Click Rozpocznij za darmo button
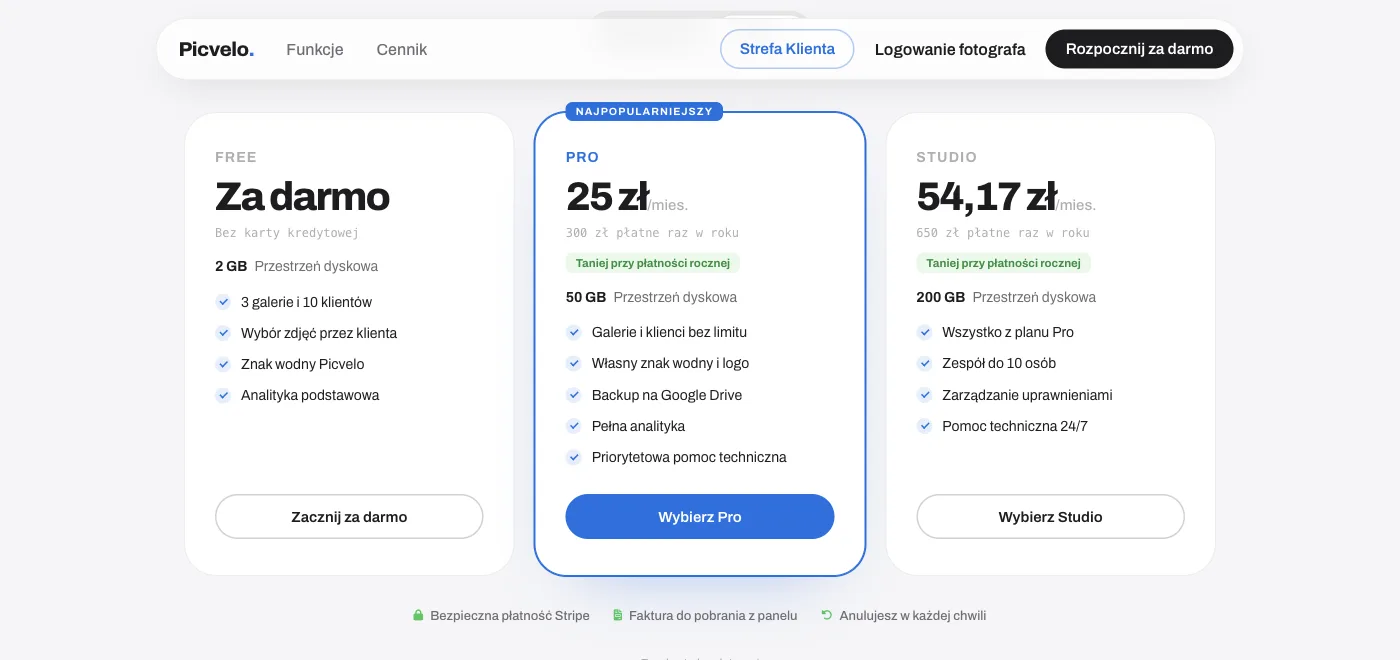The width and height of the screenshot is (1400, 660). tap(1139, 49)
